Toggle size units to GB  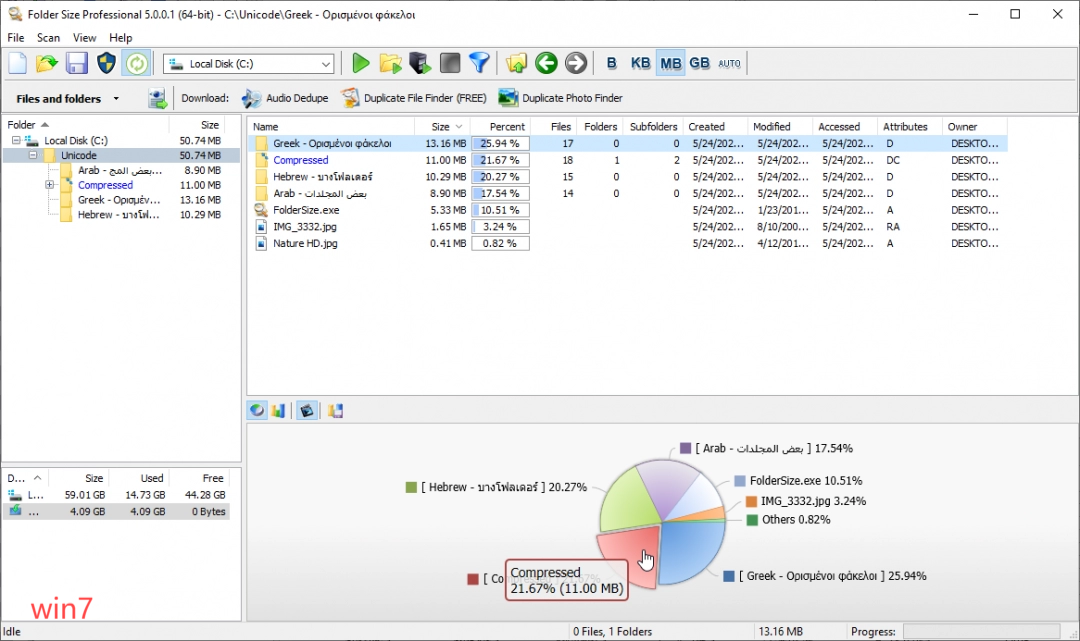tap(699, 62)
